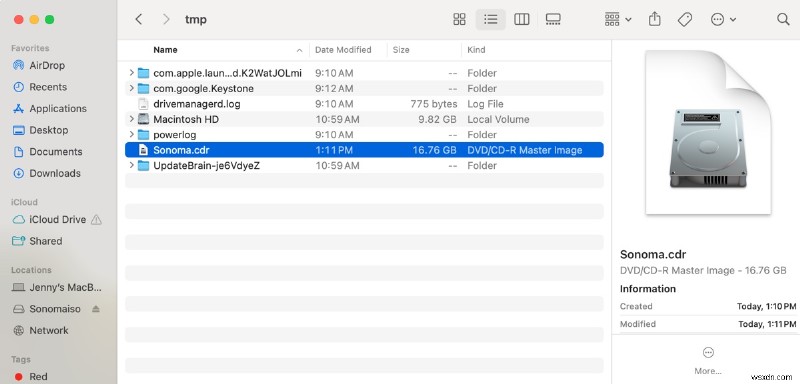Expand the UpdateBrain-je6VdyeZ folder
The image size is (800, 384).
click(x=131, y=165)
